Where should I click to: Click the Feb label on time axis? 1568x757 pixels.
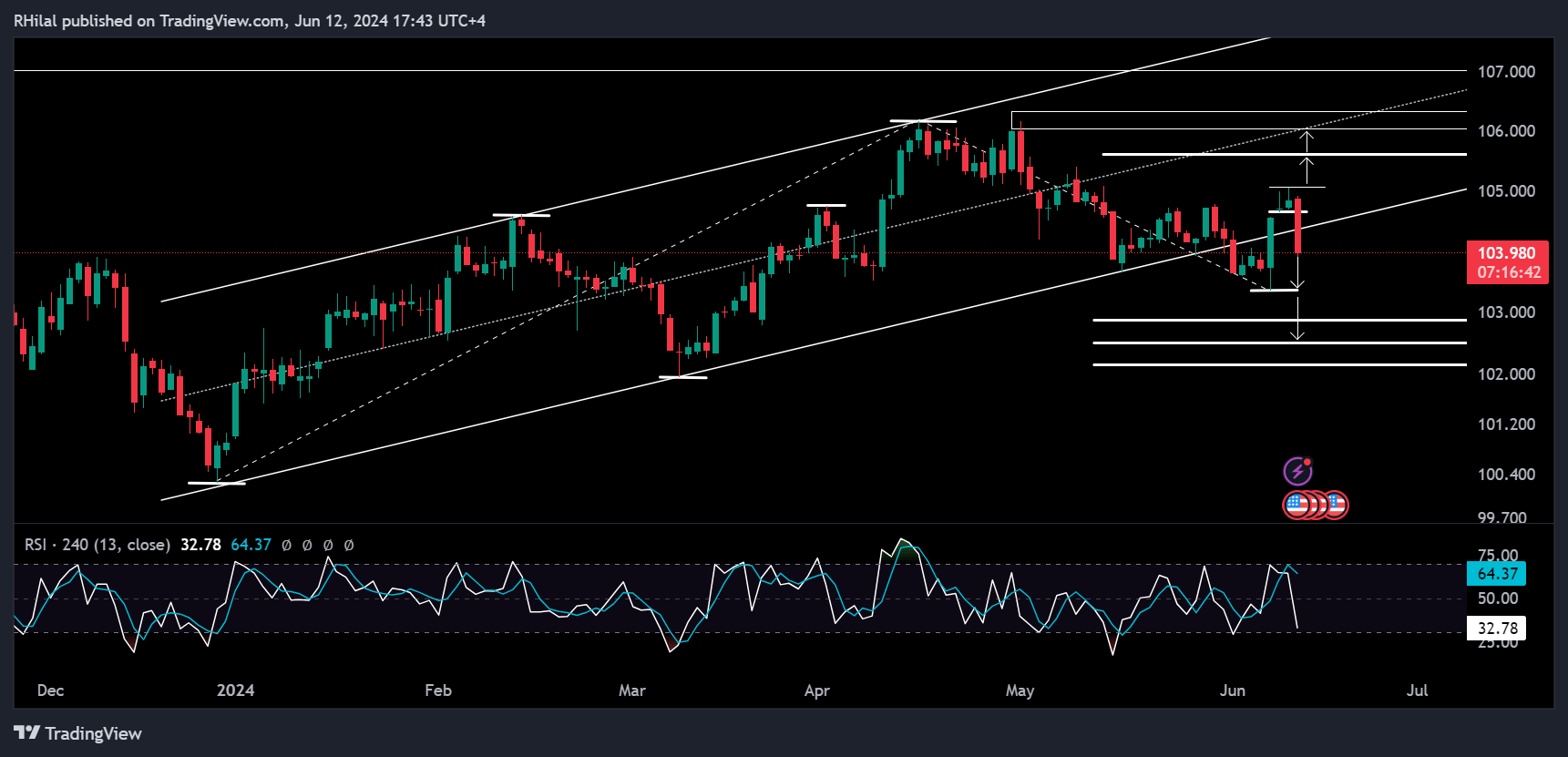(x=438, y=691)
